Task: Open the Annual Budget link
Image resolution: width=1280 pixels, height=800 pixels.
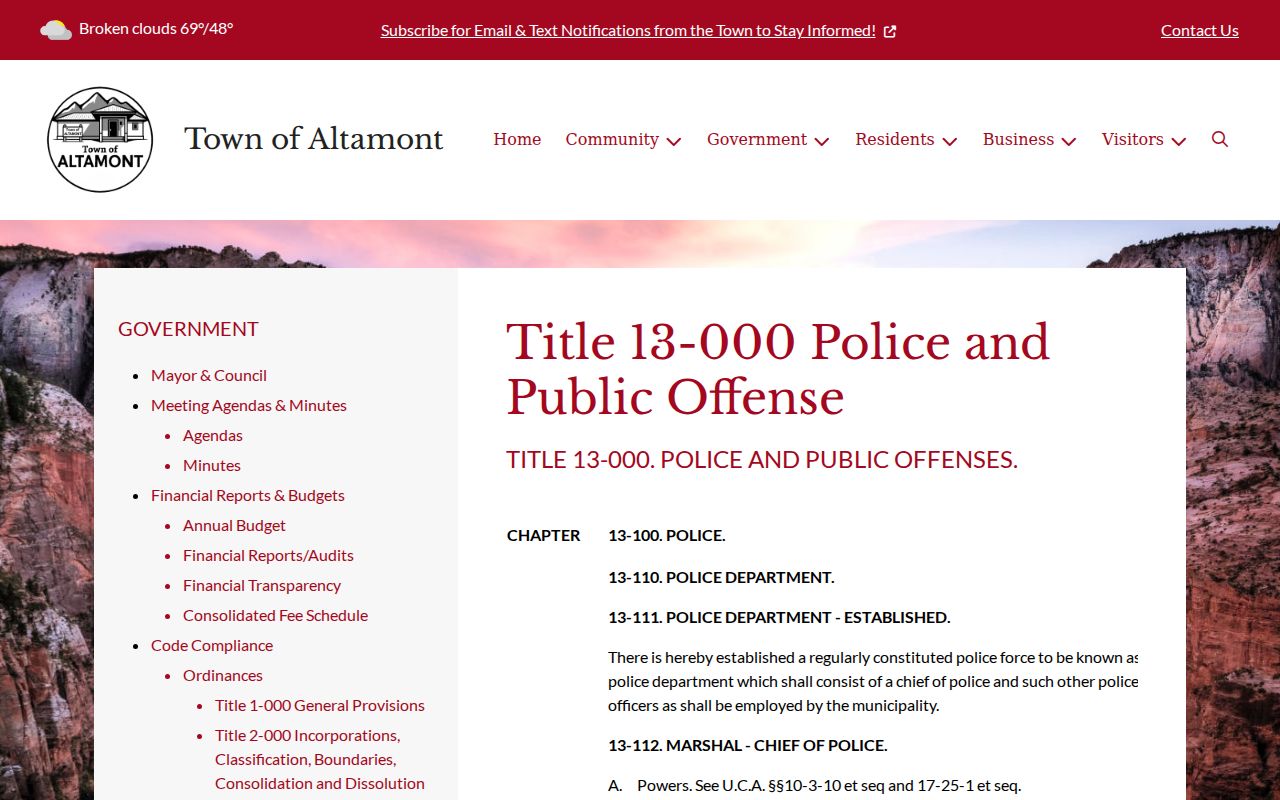Action: pos(234,525)
